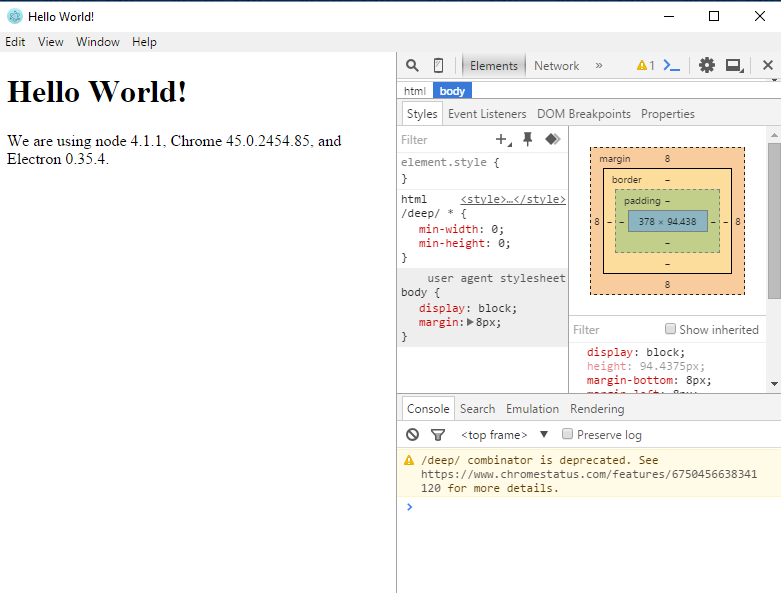Click the dock side icon
This screenshot has height=593, width=781.
click(x=734, y=65)
